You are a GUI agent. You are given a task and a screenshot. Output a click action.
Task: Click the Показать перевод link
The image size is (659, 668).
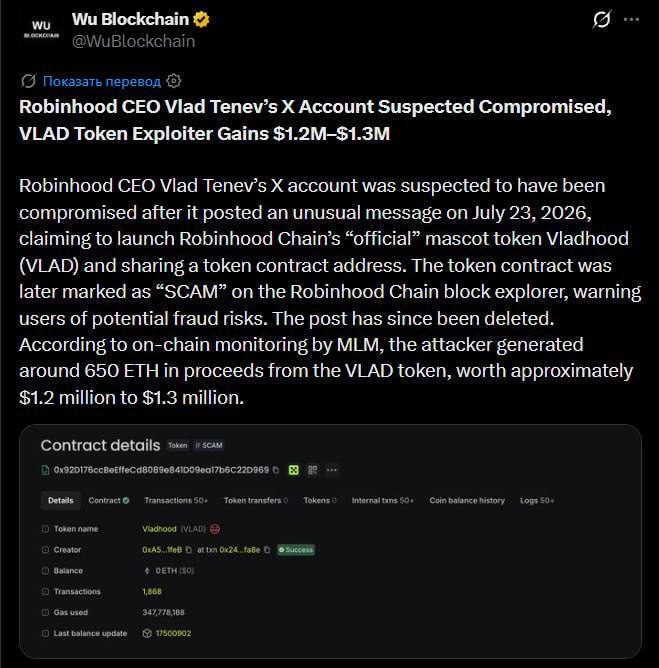(102, 81)
